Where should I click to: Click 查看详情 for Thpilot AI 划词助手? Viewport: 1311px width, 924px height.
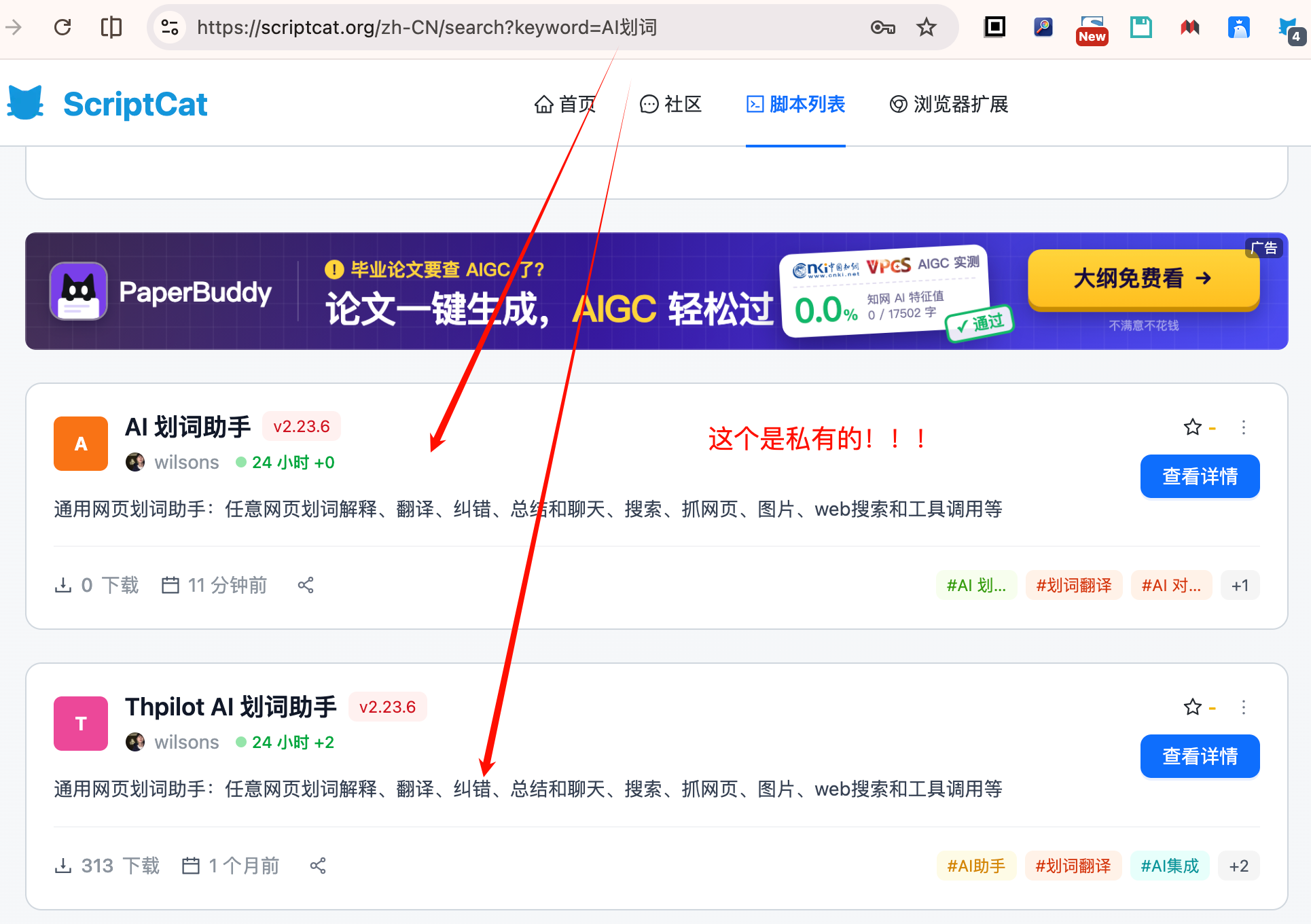point(1200,756)
